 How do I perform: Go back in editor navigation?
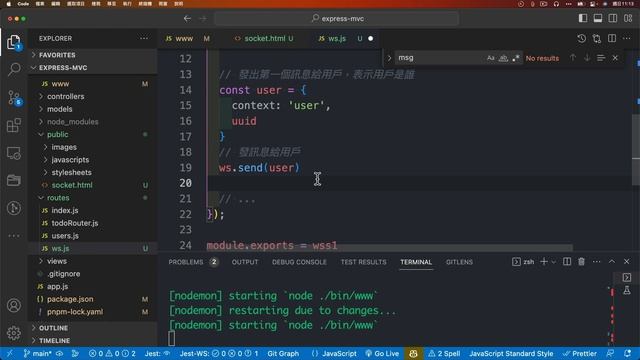pos(187,18)
